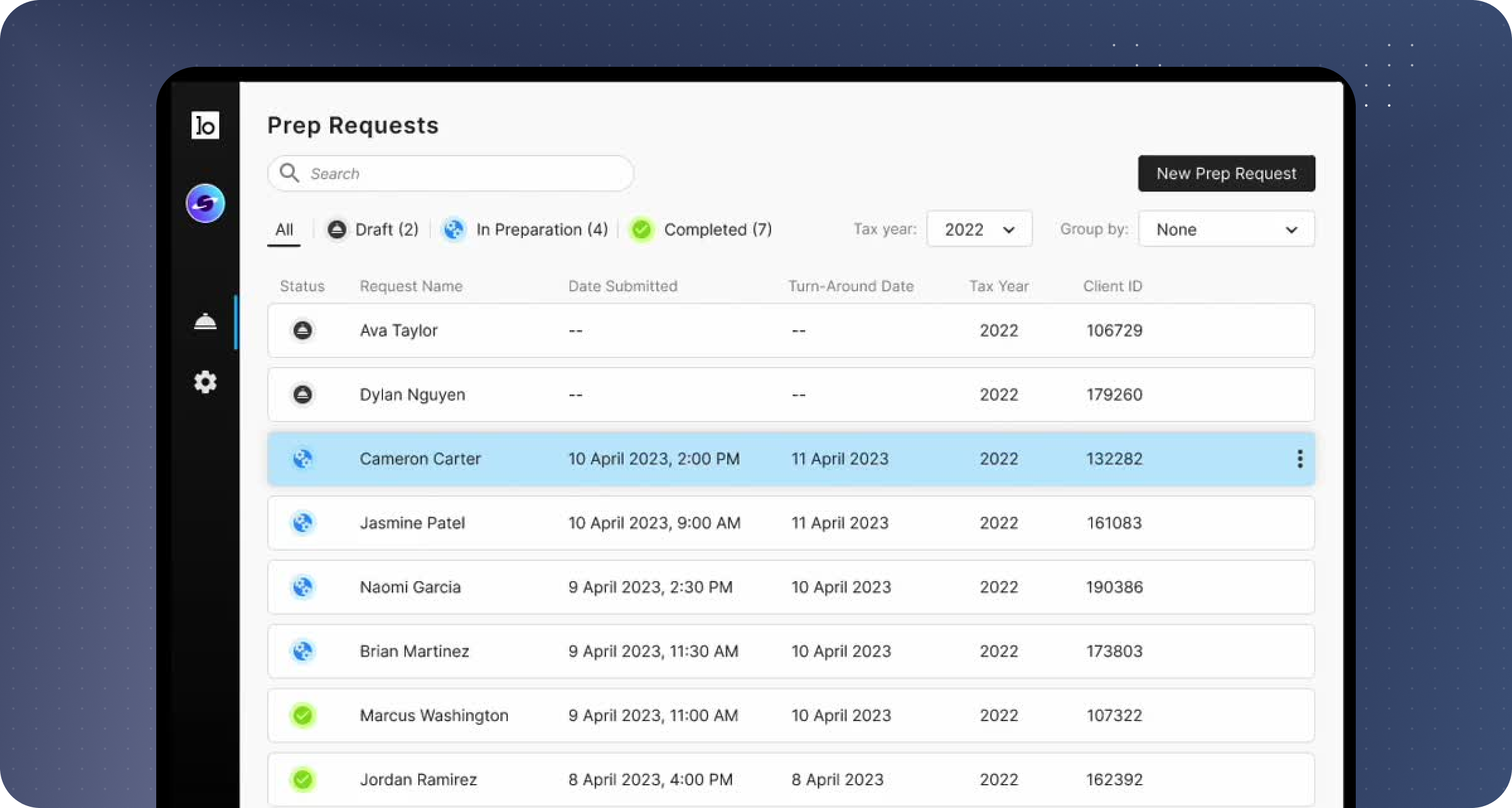Click Marcus Washington's green completed checkmark
Image resolution: width=1512 pixels, height=808 pixels.
click(x=302, y=715)
